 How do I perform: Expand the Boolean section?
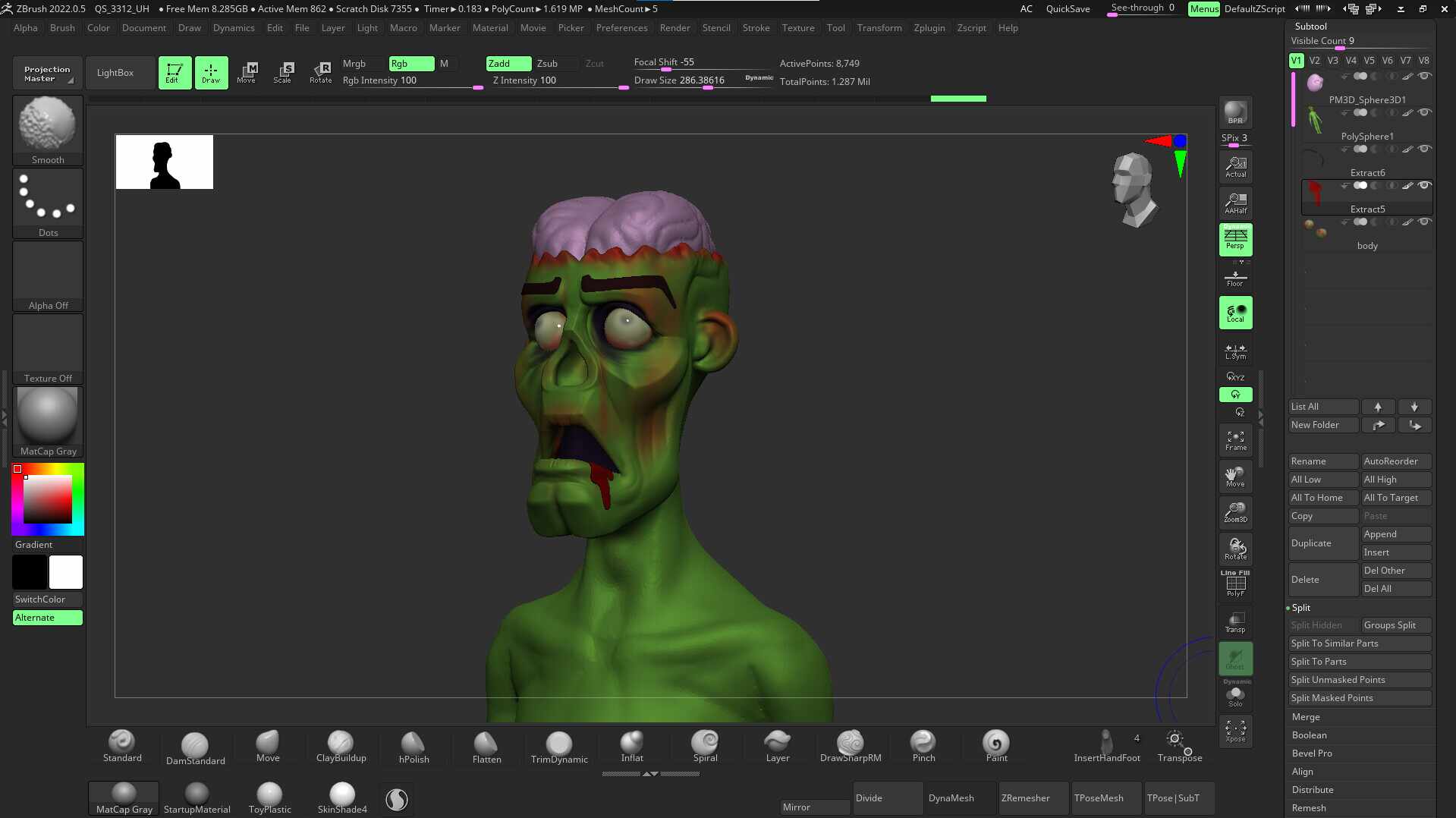(x=1309, y=735)
